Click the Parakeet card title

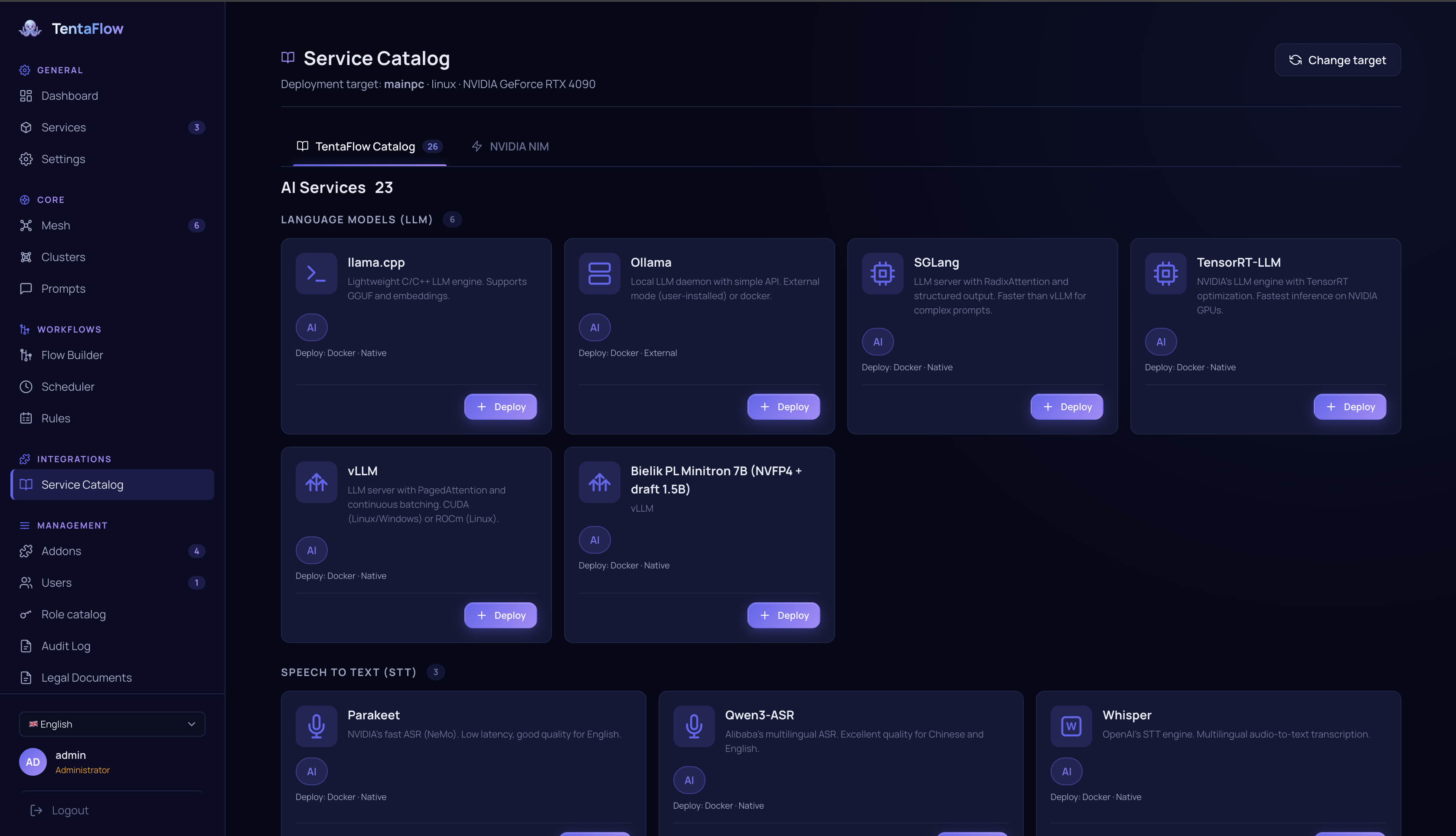(373, 715)
